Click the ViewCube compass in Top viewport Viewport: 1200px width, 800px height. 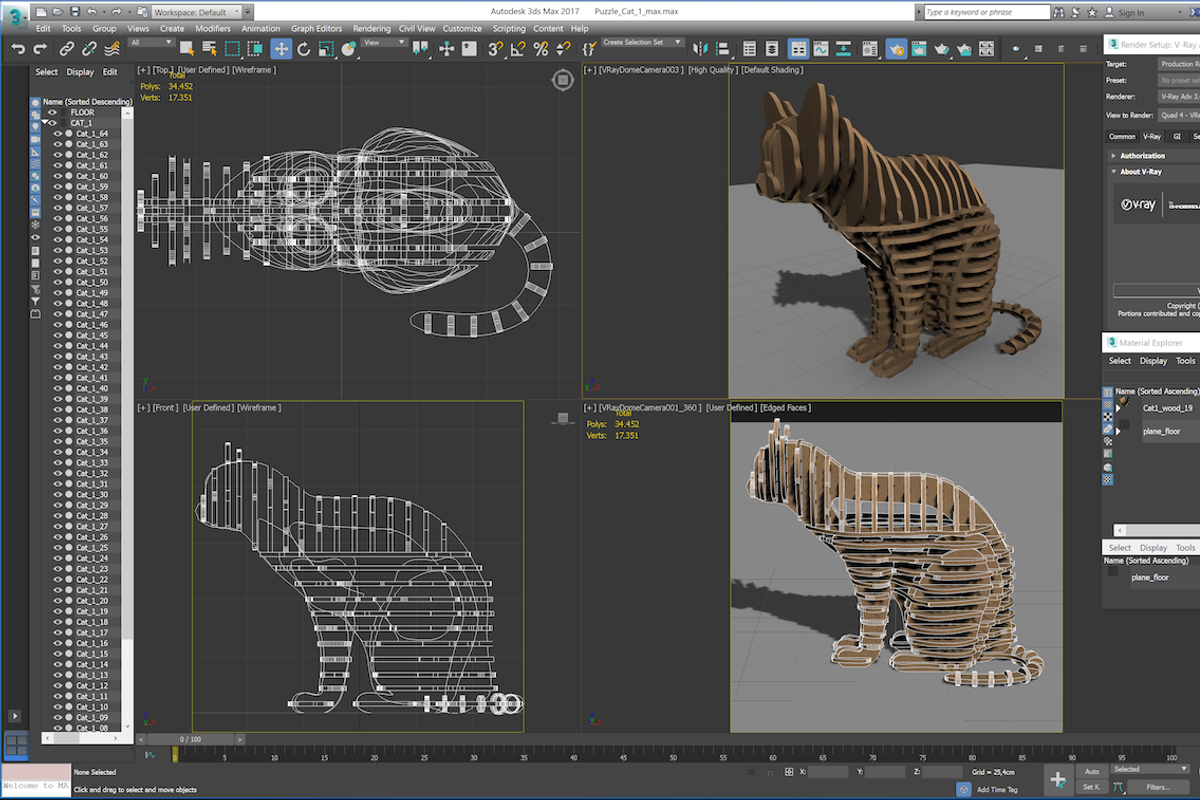coord(561,80)
